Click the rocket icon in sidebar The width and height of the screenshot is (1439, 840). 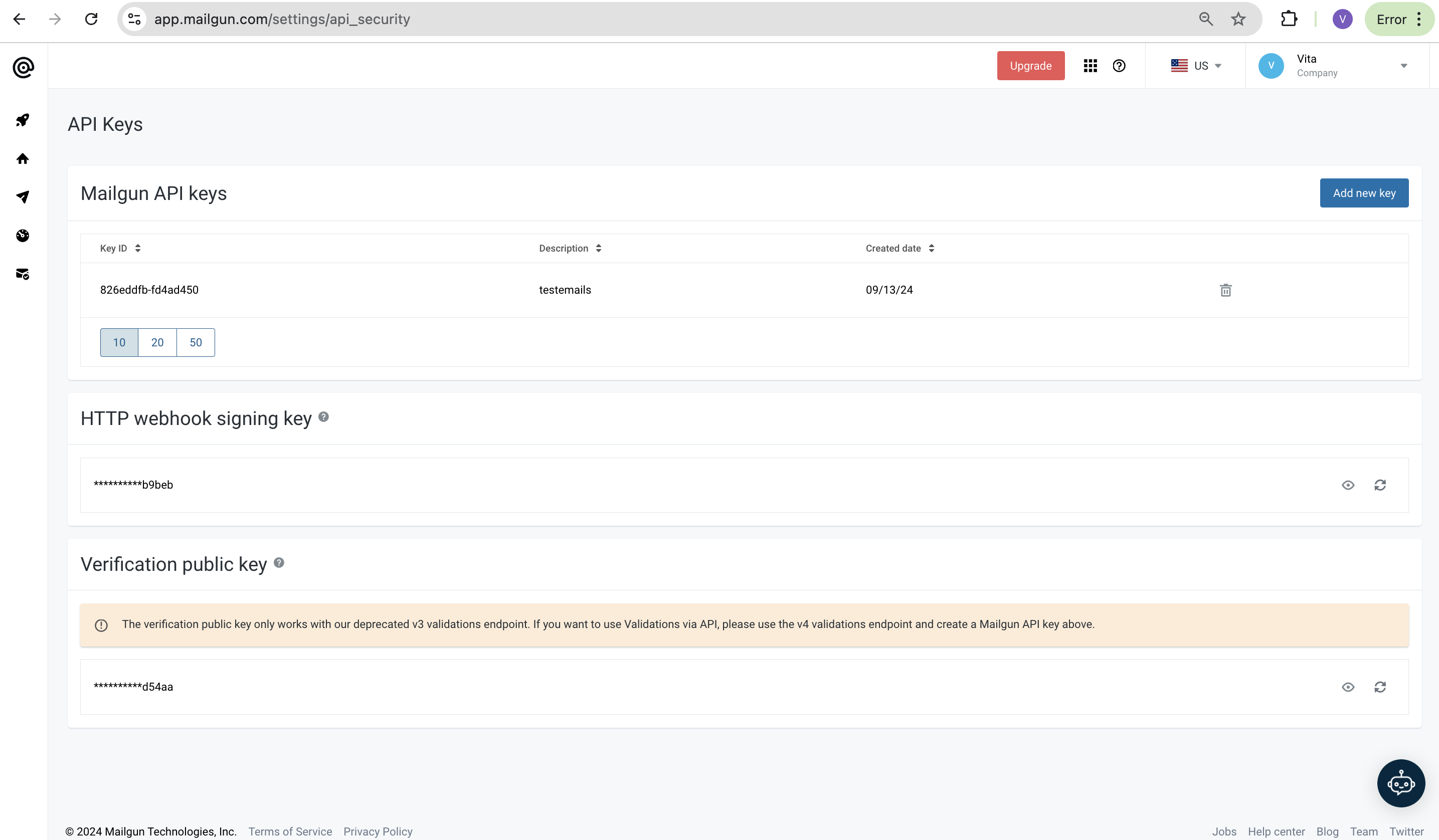pyautogui.click(x=23, y=120)
